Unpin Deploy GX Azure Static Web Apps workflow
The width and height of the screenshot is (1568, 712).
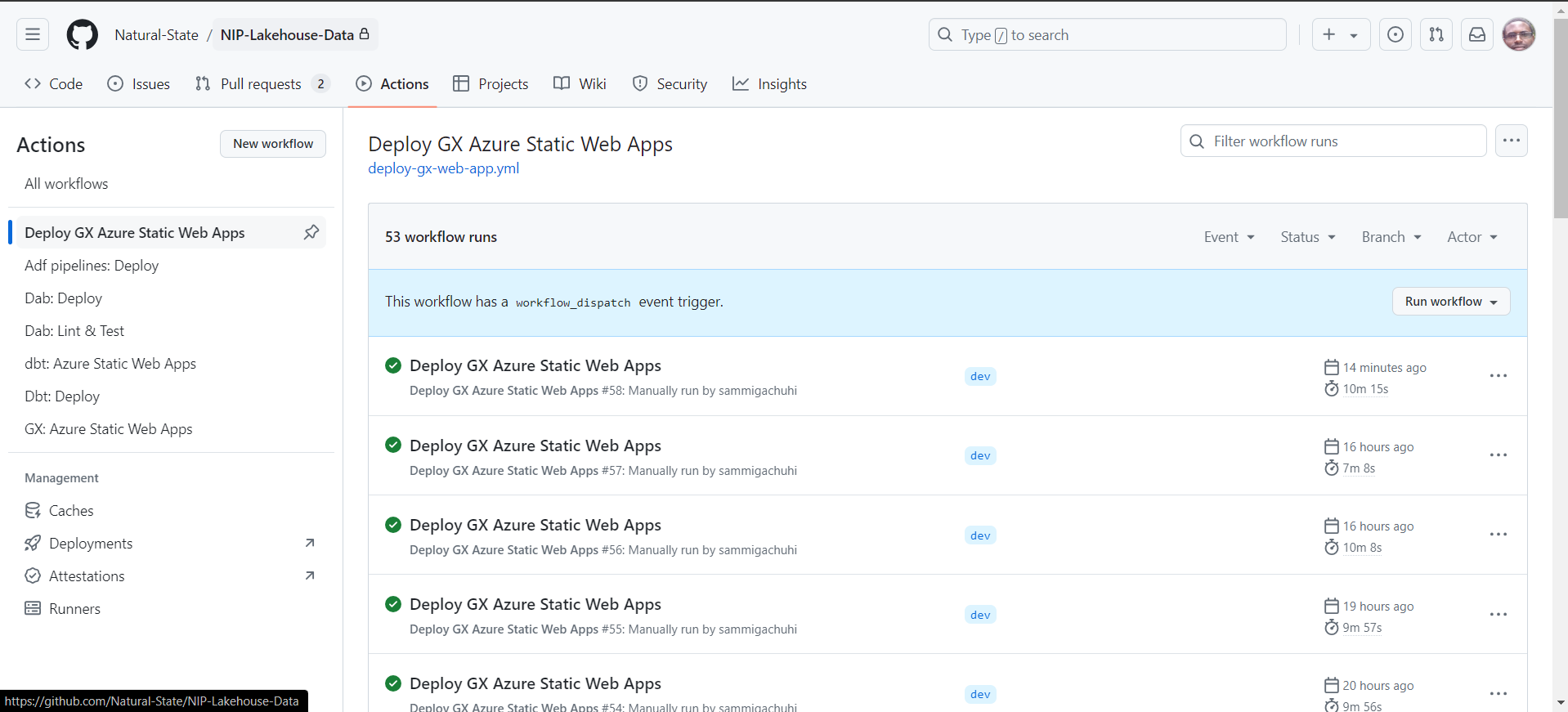click(x=311, y=232)
